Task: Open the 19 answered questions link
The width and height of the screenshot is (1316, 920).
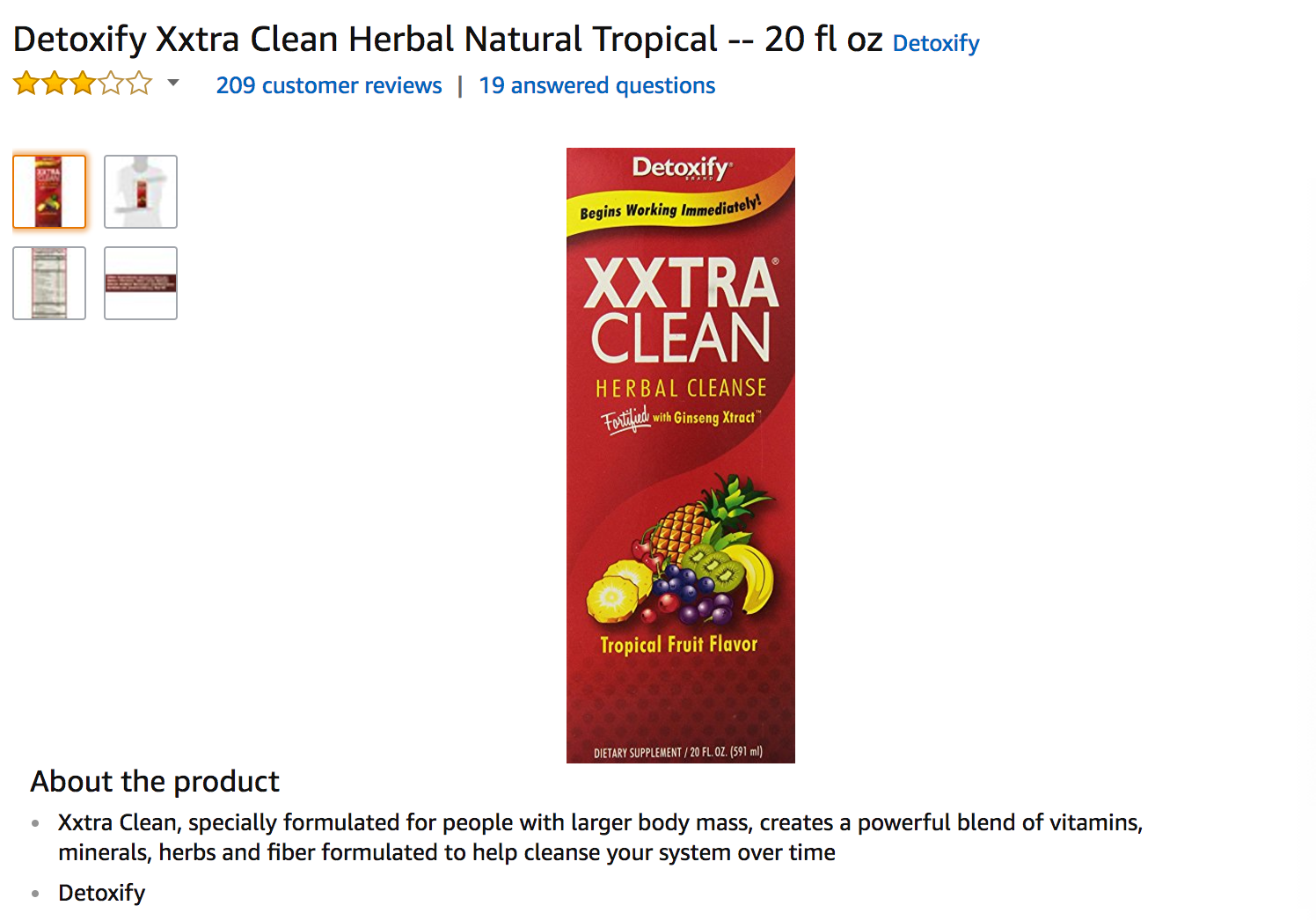Action: pos(597,85)
